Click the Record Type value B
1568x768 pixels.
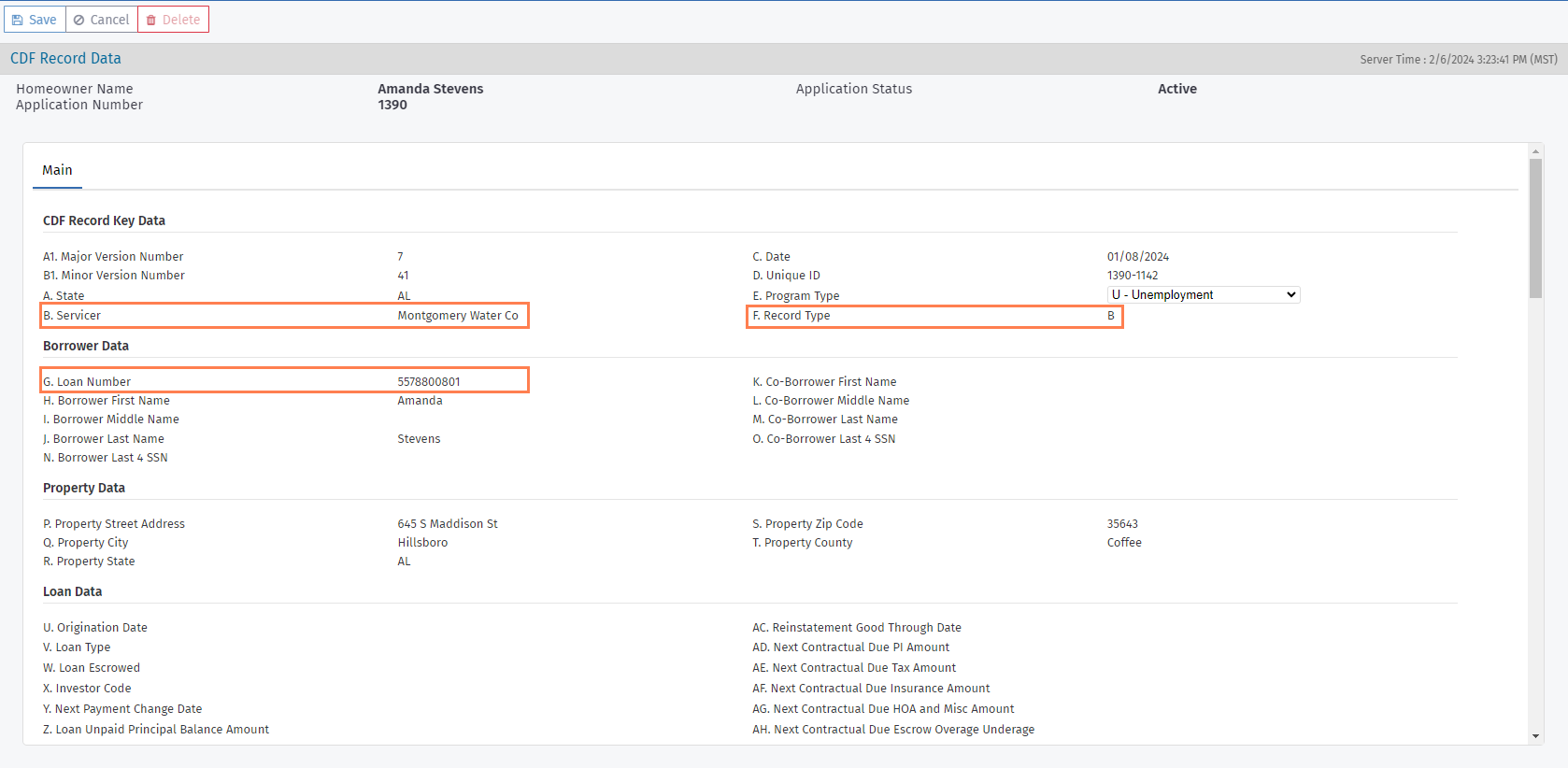[1110, 316]
